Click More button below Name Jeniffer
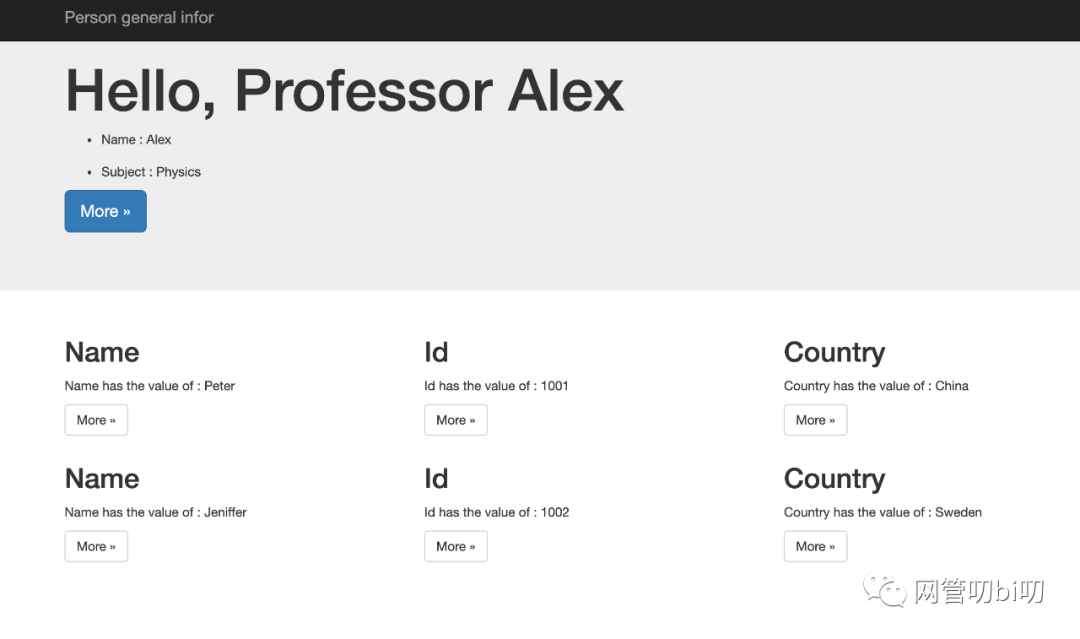 tap(96, 547)
